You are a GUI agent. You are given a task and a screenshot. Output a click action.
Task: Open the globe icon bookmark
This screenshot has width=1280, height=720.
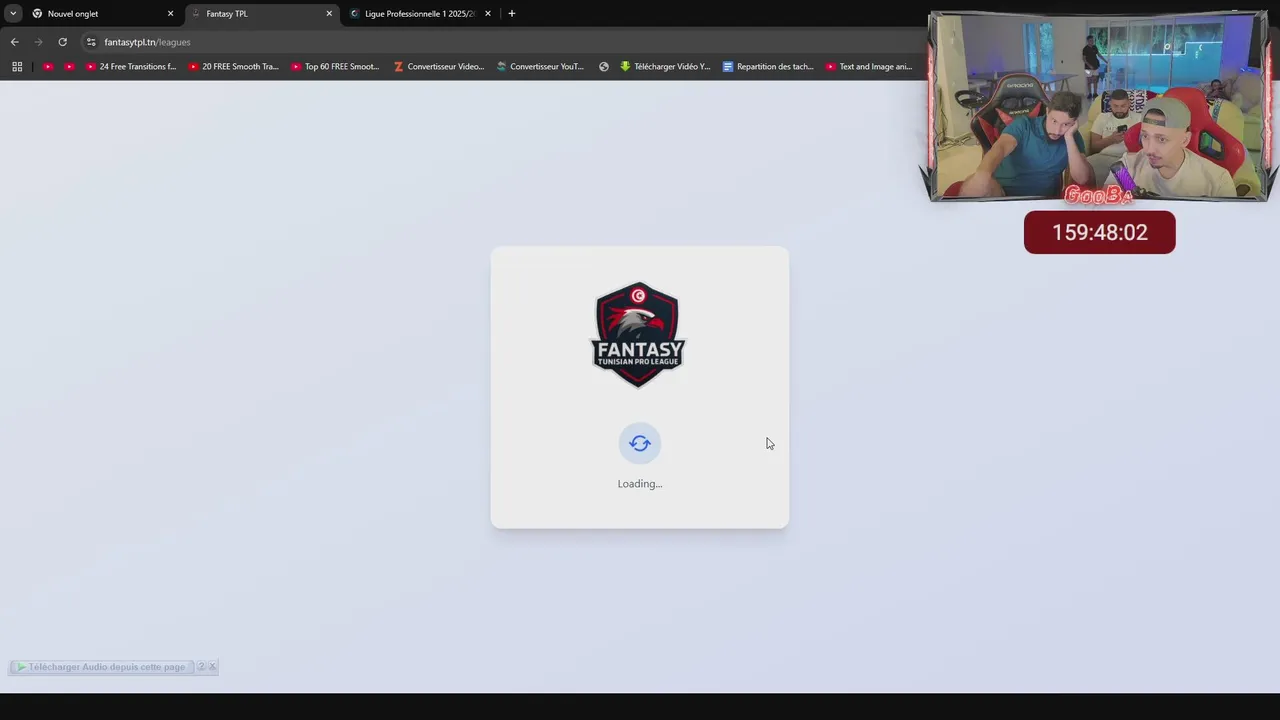point(604,67)
